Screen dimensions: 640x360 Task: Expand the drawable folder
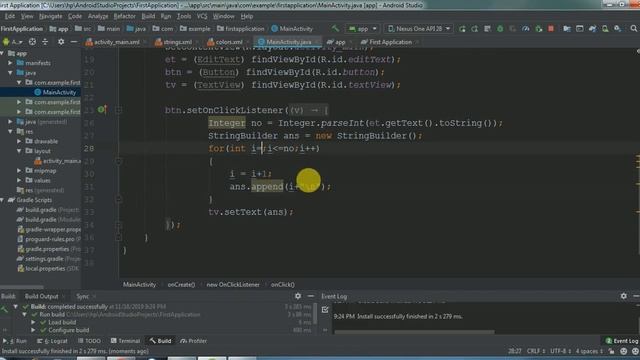(19, 142)
